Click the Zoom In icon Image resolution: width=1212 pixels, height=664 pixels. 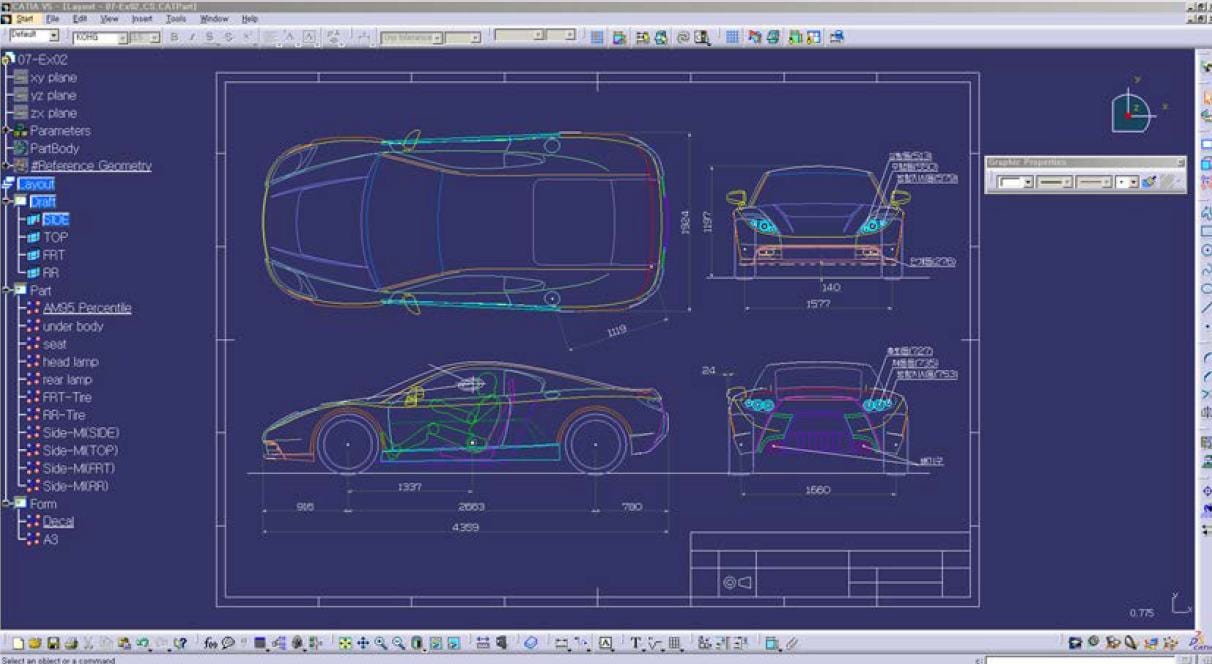(x=380, y=643)
